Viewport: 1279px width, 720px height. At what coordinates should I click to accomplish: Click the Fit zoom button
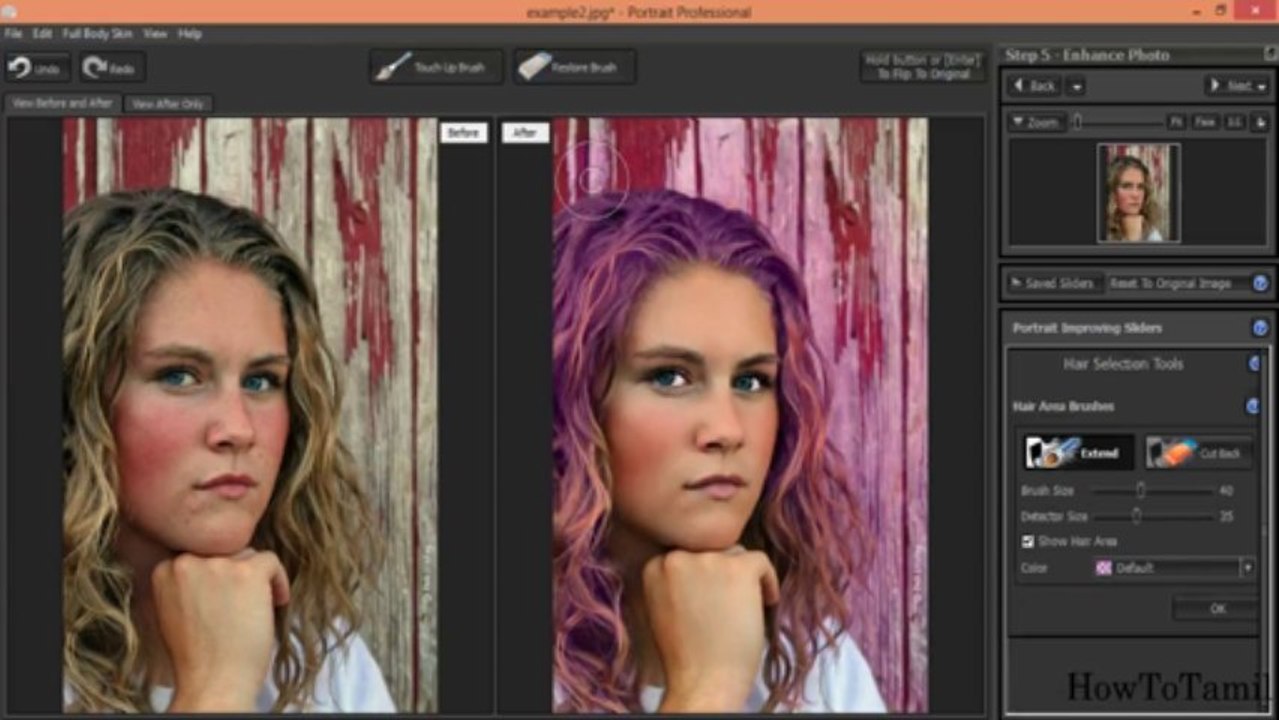pos(1176,122)
